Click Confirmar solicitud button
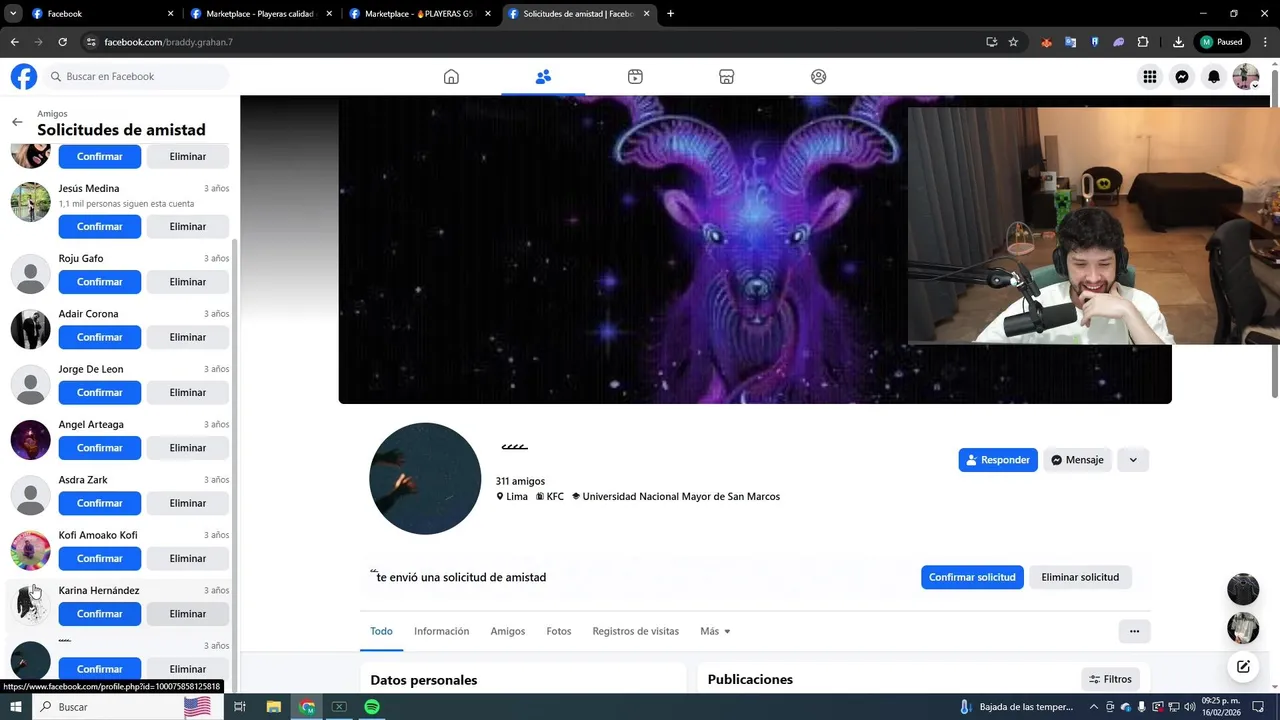Viewport: 1280px width, 720px height. [972, 577]
